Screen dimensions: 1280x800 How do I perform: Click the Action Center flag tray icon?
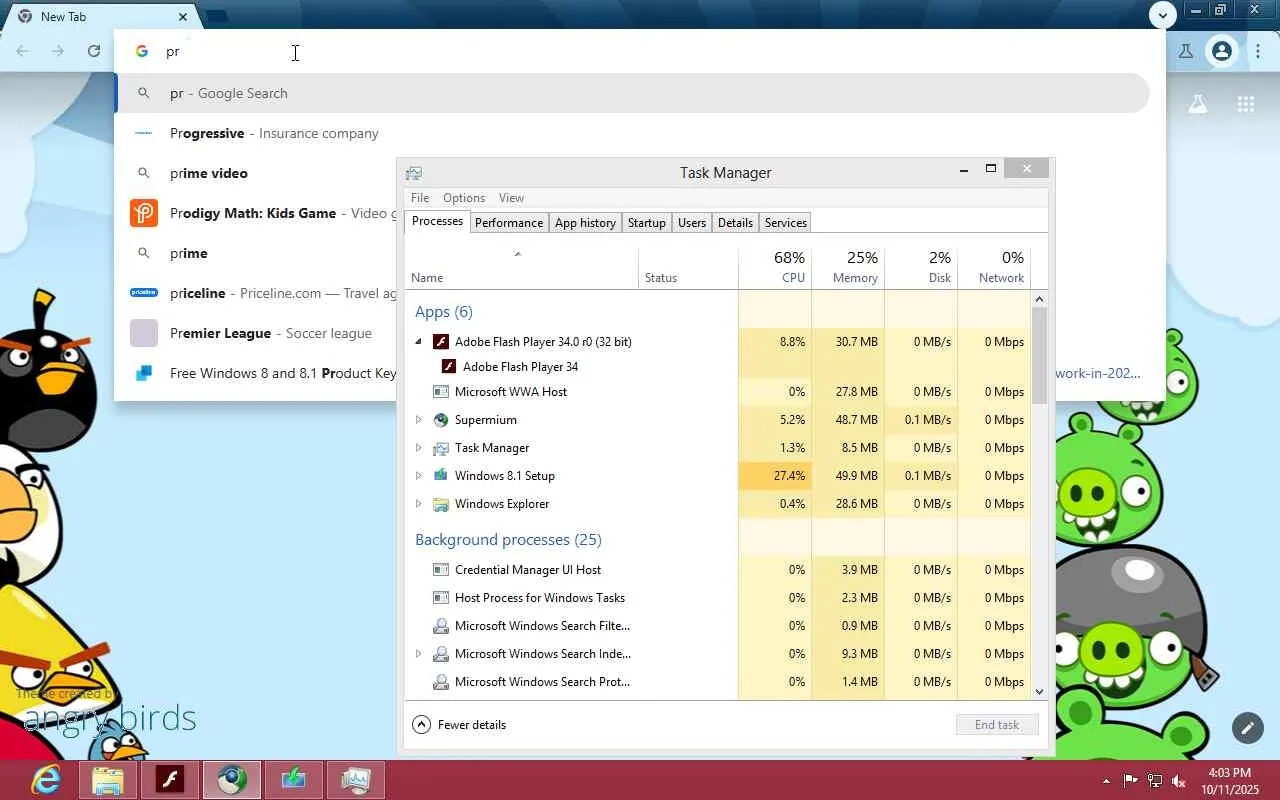(1131, 781)
